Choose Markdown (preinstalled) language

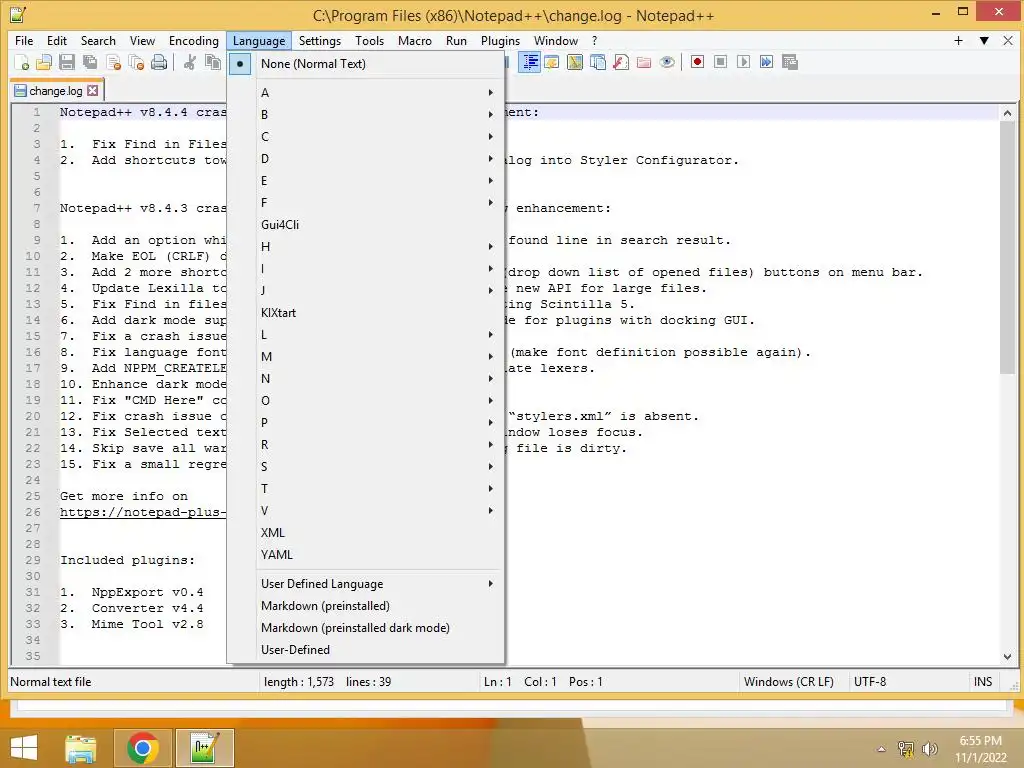[366, 606]
